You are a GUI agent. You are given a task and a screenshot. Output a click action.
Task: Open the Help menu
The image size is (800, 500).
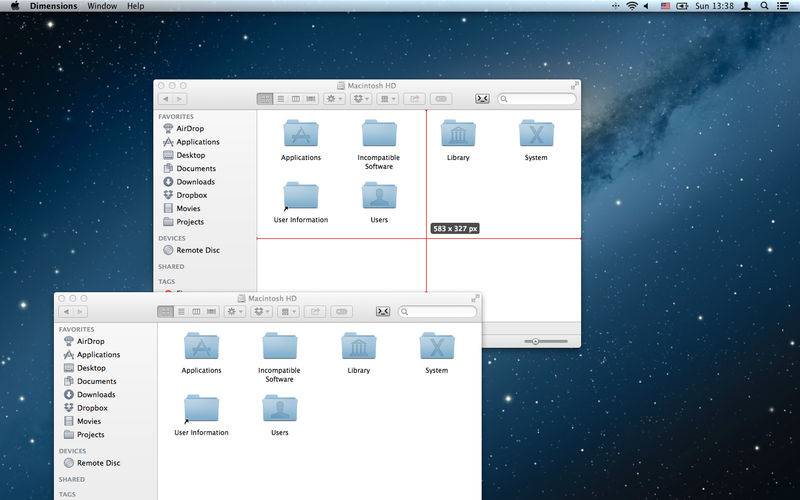[x=136, y=6]
